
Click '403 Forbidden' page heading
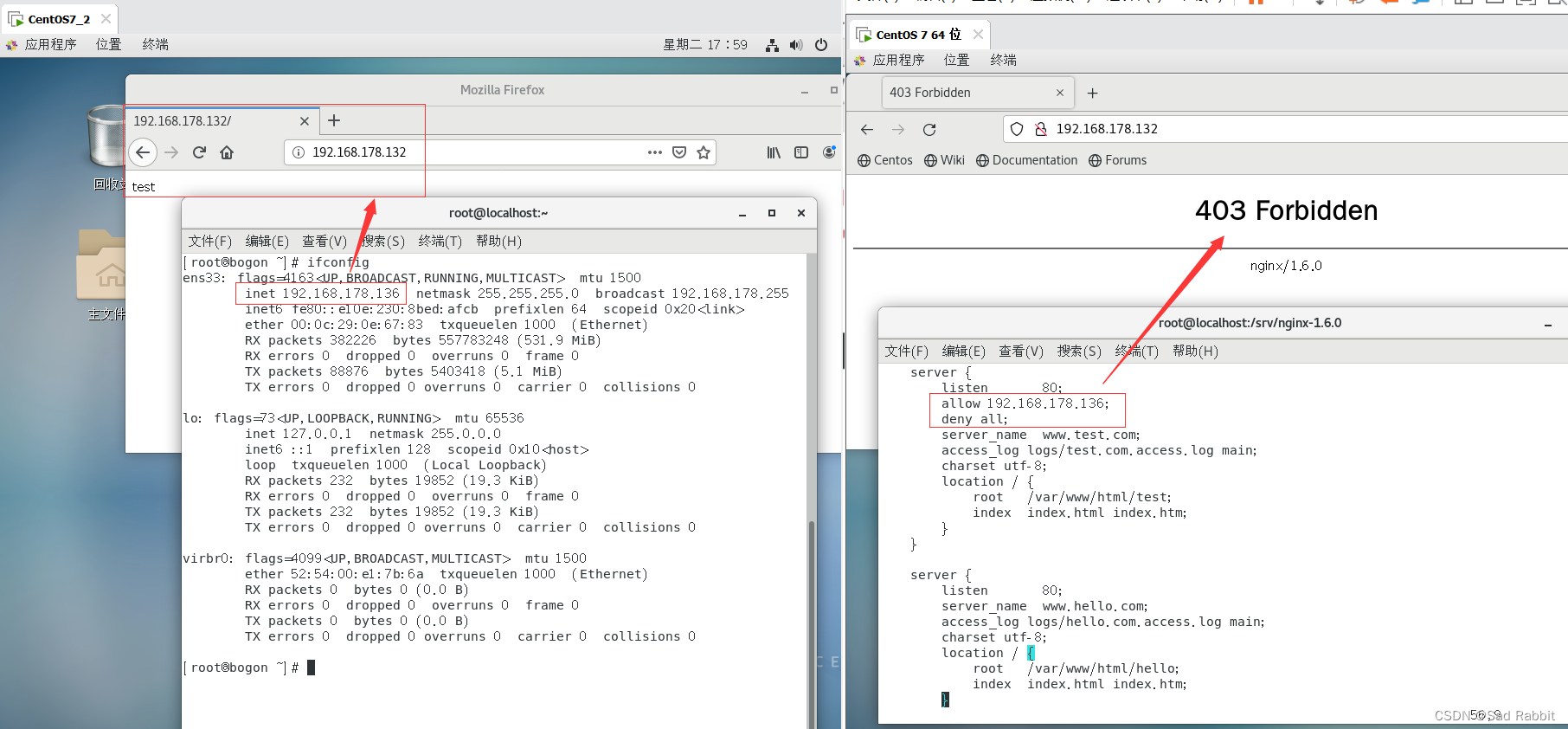click(1286, 210)
